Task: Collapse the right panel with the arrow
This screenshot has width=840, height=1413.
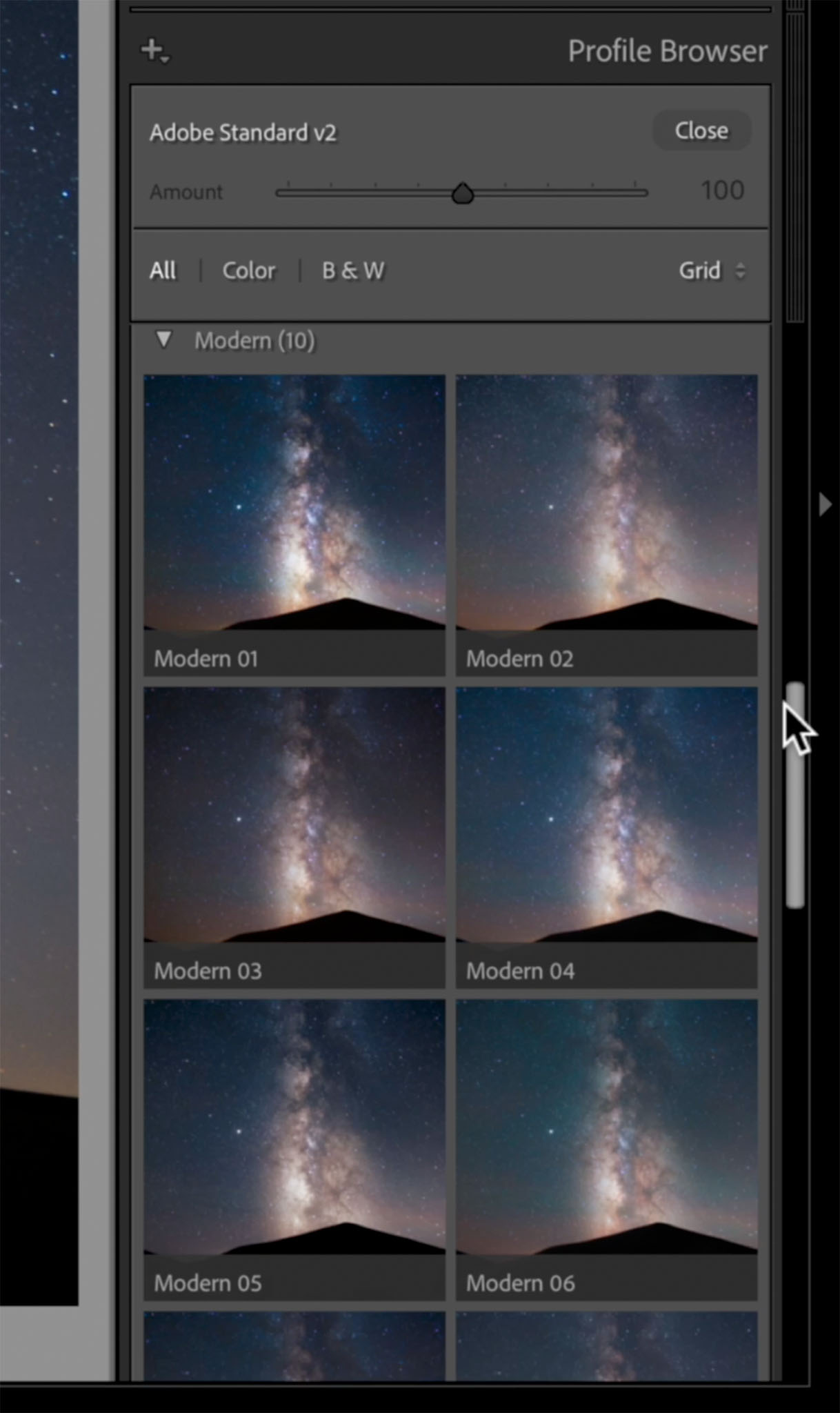Action: coord(825,504)
